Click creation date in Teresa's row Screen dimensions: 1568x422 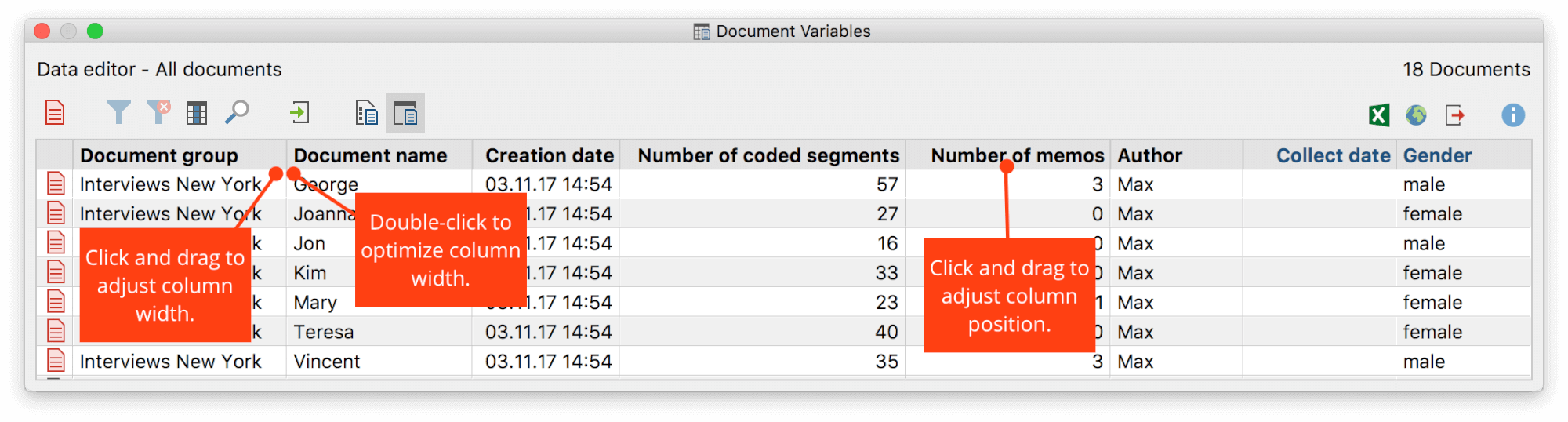click(548, 332)
